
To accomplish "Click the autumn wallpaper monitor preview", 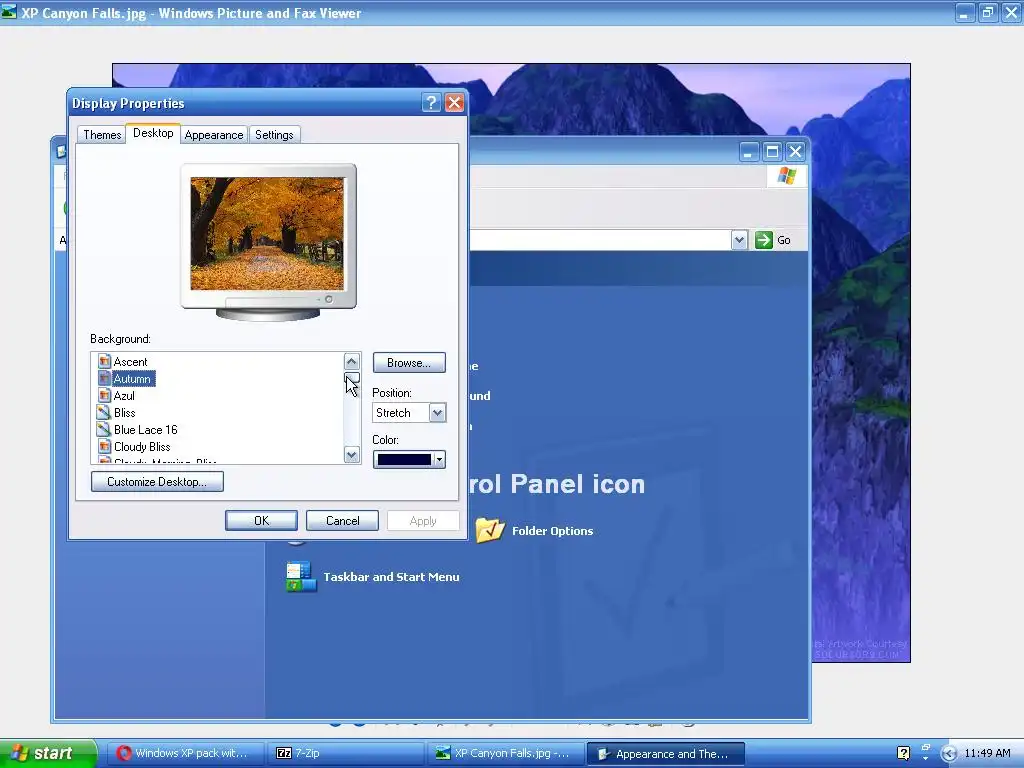I will (x=268, y=233).
